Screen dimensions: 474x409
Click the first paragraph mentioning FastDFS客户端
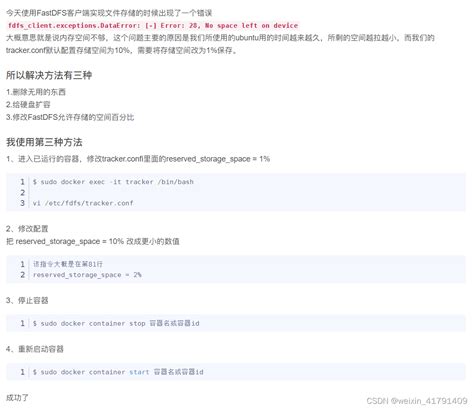[x=109, y=13]
